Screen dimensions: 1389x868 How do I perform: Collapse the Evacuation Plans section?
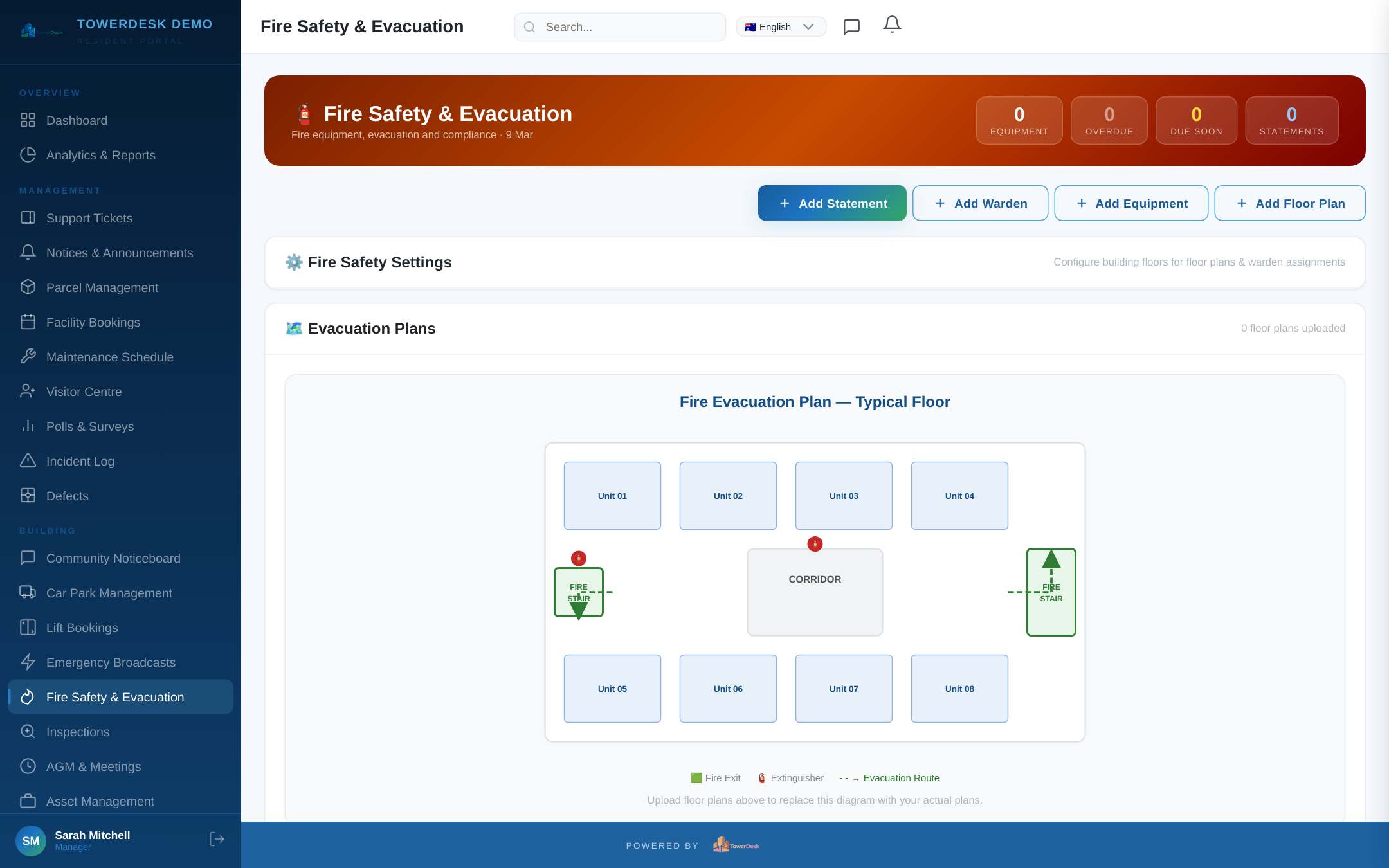(814, 329)
